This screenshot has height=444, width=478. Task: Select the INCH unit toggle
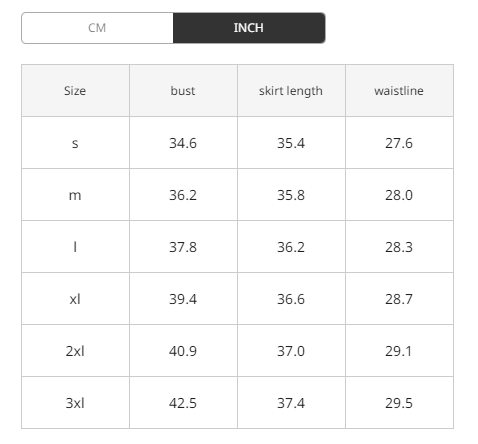click(249, 28)
